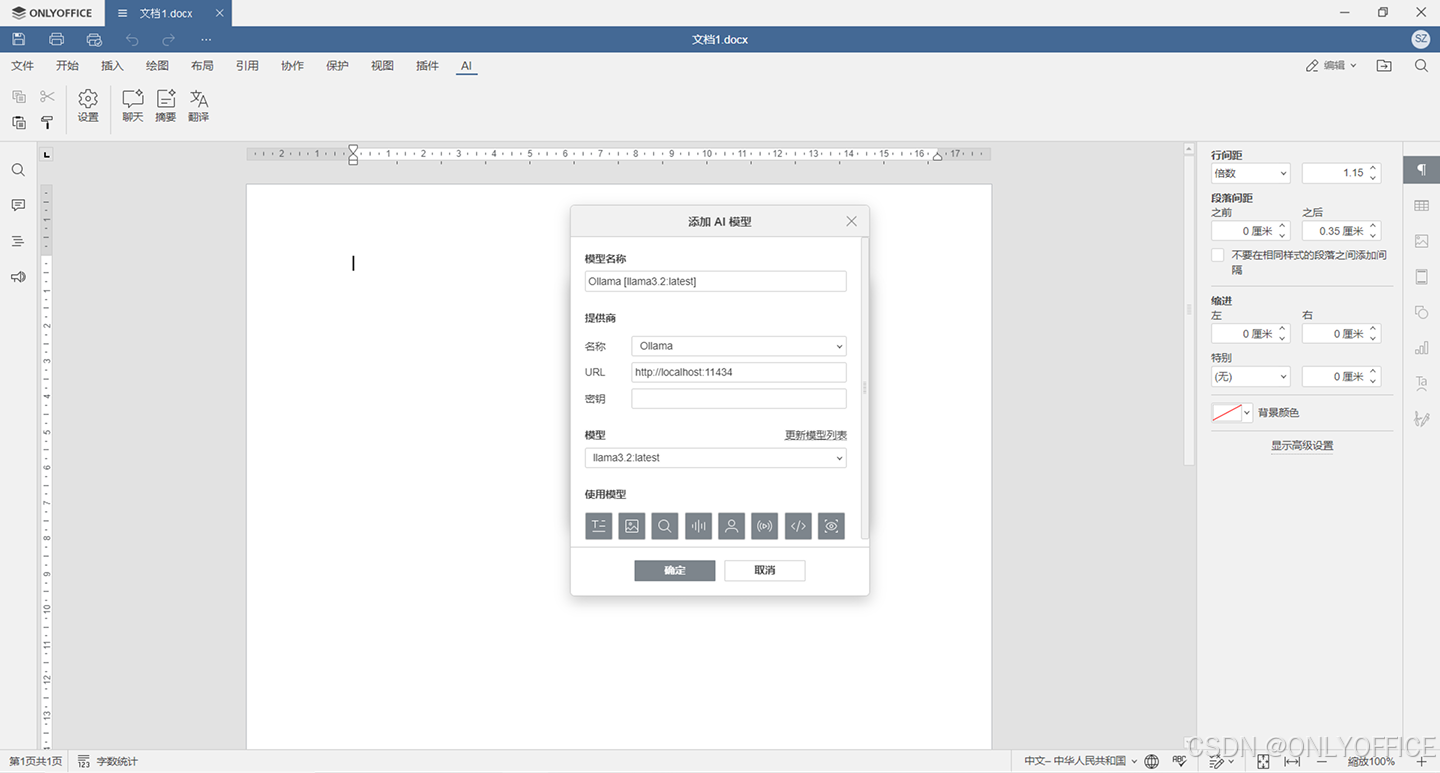The image size is (1440, 773).
Task: Click the 更新模型列表 link
Action: 816,436
